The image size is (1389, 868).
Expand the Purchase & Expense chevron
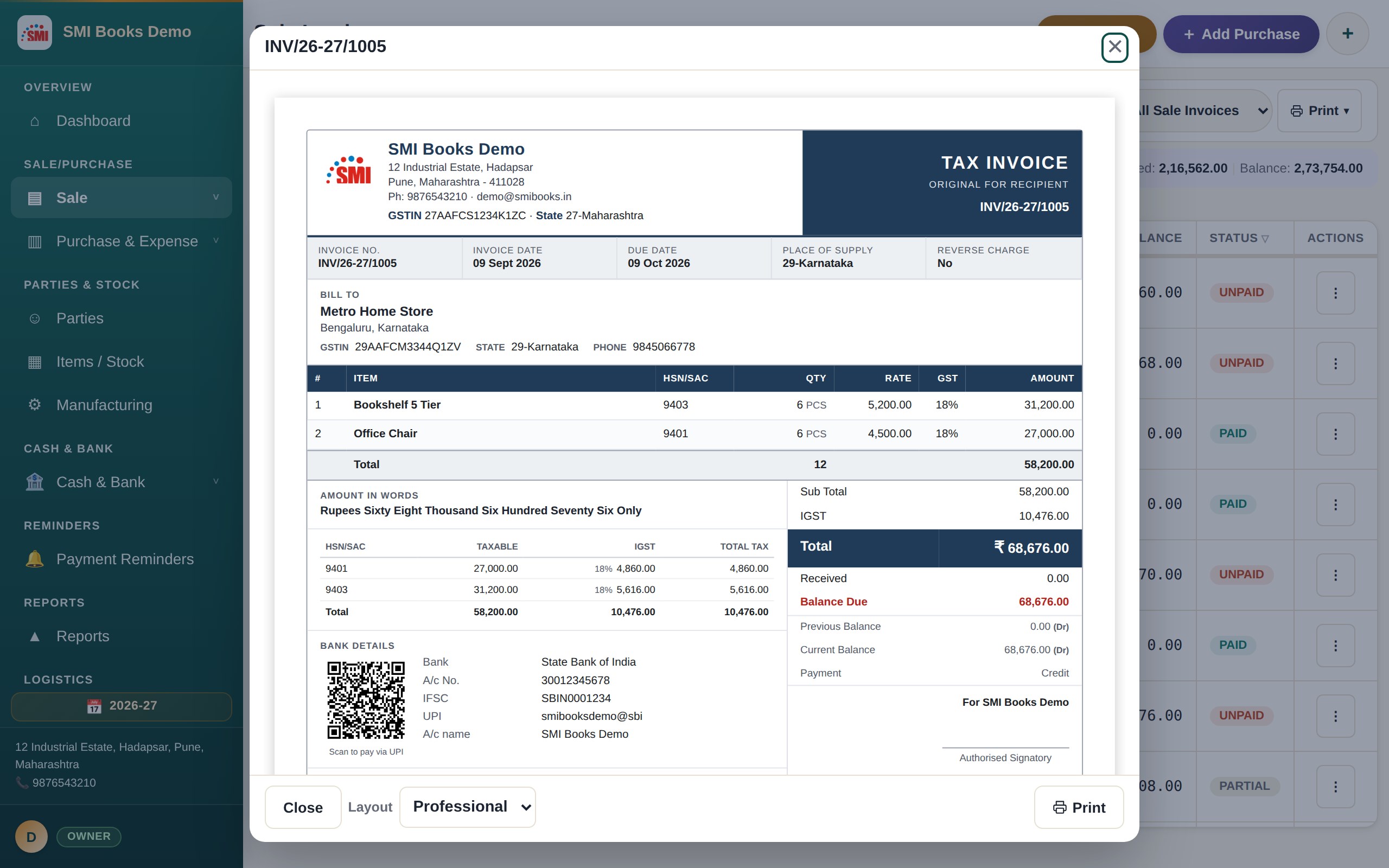tap(216, 241)
